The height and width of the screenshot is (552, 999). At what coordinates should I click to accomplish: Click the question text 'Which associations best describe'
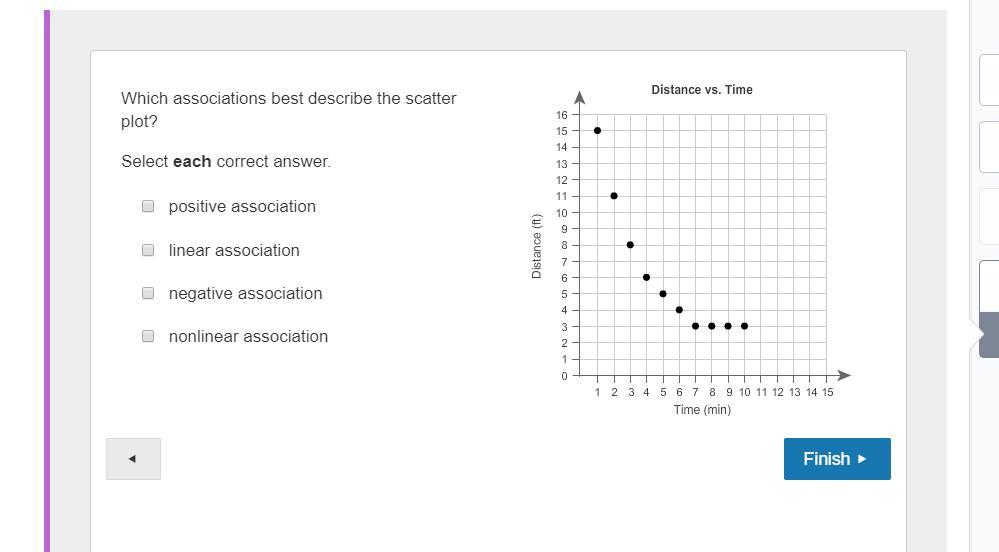pos(288,98)
